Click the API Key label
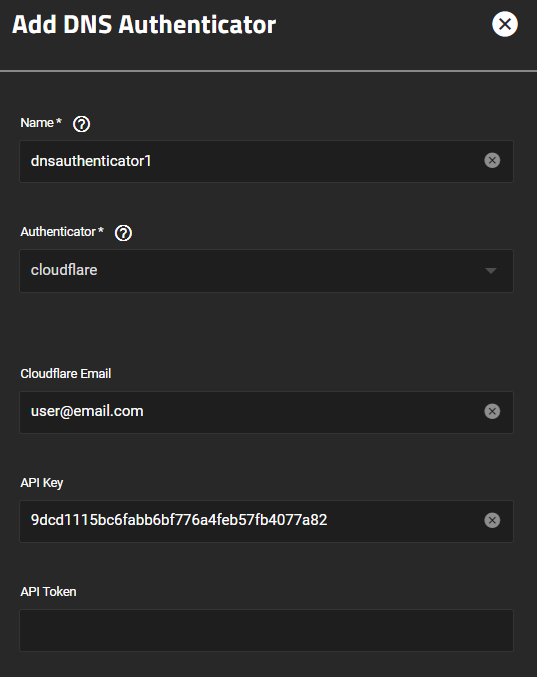The width and height of the screenshot is (537, 677). coord(42,483)
